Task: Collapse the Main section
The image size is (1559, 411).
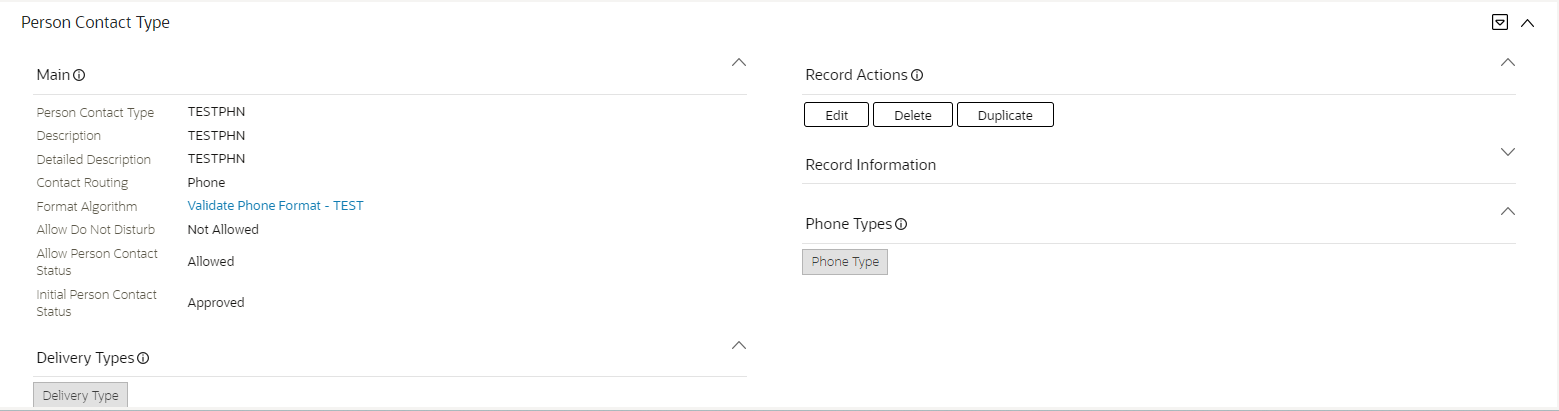Action: pyautogui.click(x=739, y=62)
